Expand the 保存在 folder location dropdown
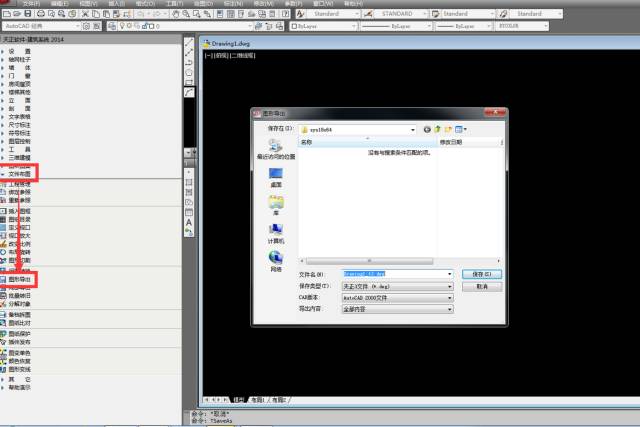This screenshot has height=427, width=640. (x=411, y=129)
